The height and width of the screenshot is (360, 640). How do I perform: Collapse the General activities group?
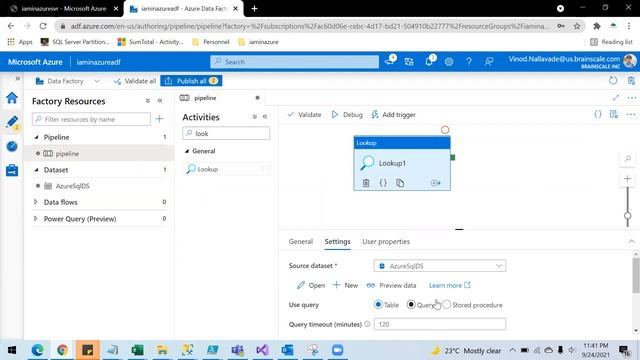point(187,151)
